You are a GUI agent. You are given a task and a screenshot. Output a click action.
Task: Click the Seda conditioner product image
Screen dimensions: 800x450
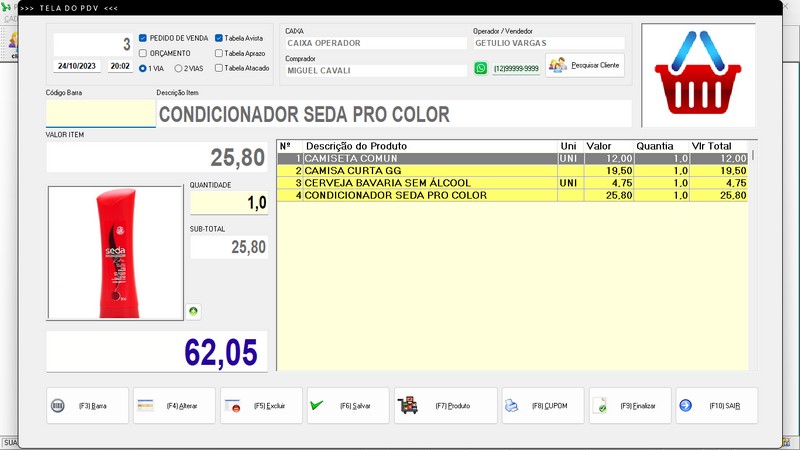tap(115, 253)
